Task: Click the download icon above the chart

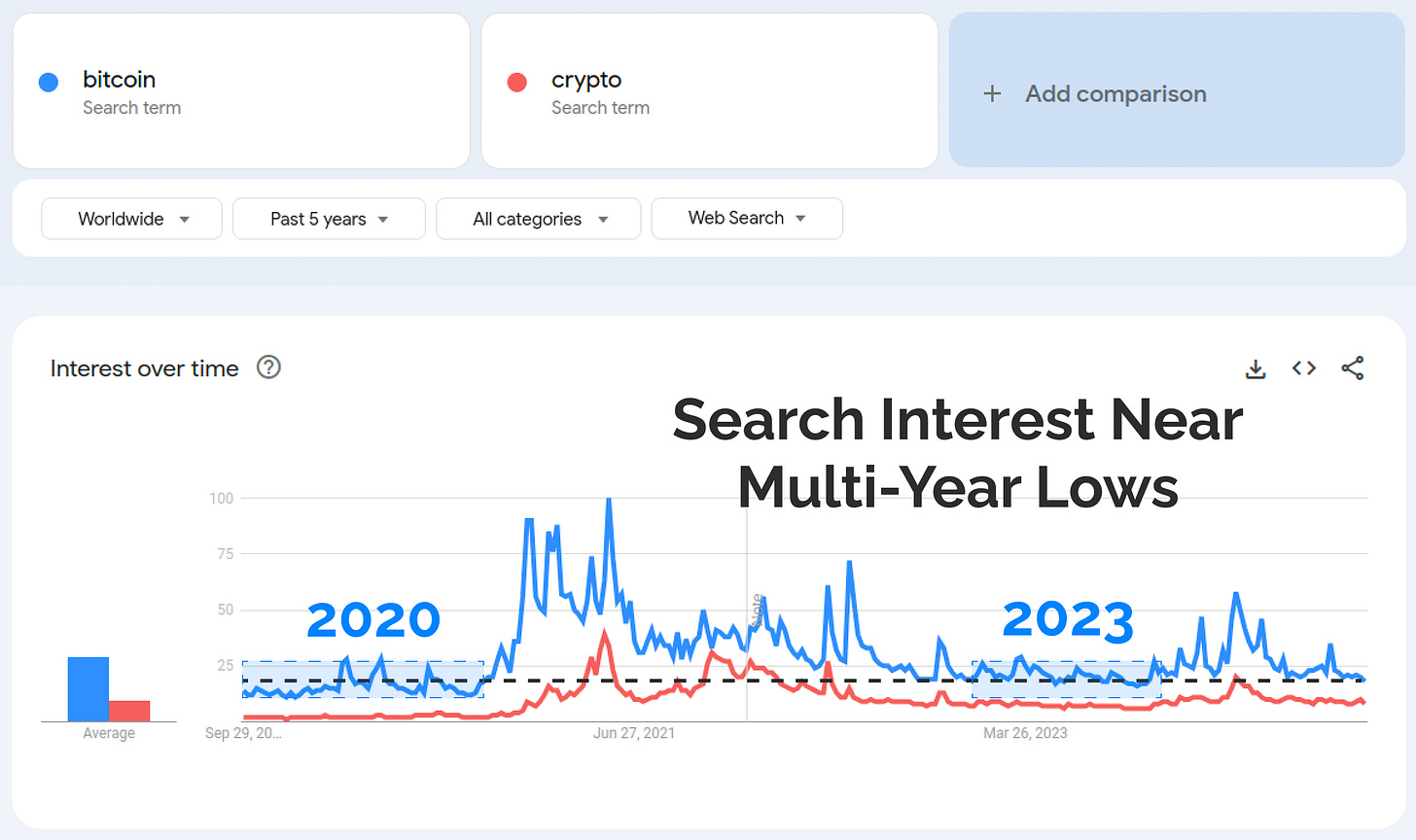Action: (1256, 368)
